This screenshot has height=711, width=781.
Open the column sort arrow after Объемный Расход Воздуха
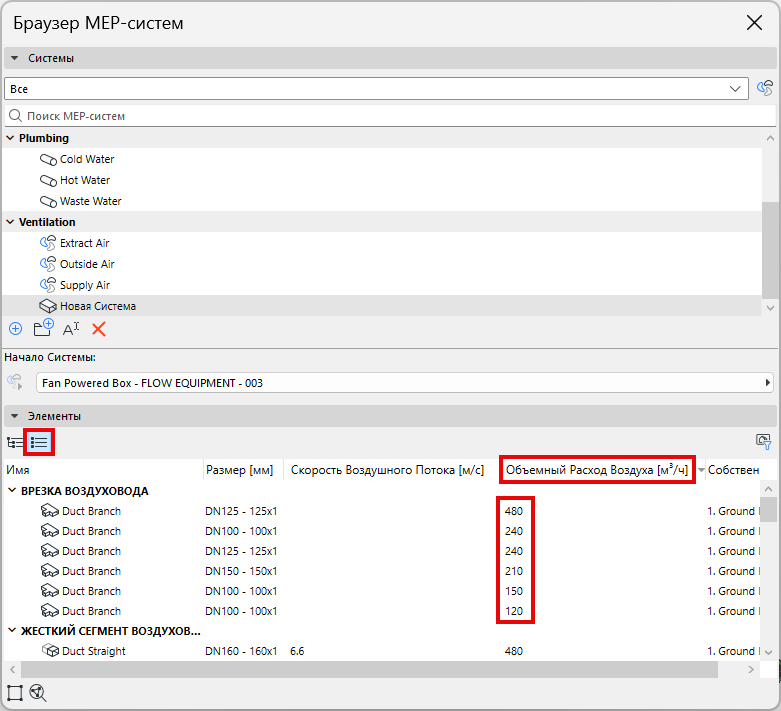click(x=701, y=470)
